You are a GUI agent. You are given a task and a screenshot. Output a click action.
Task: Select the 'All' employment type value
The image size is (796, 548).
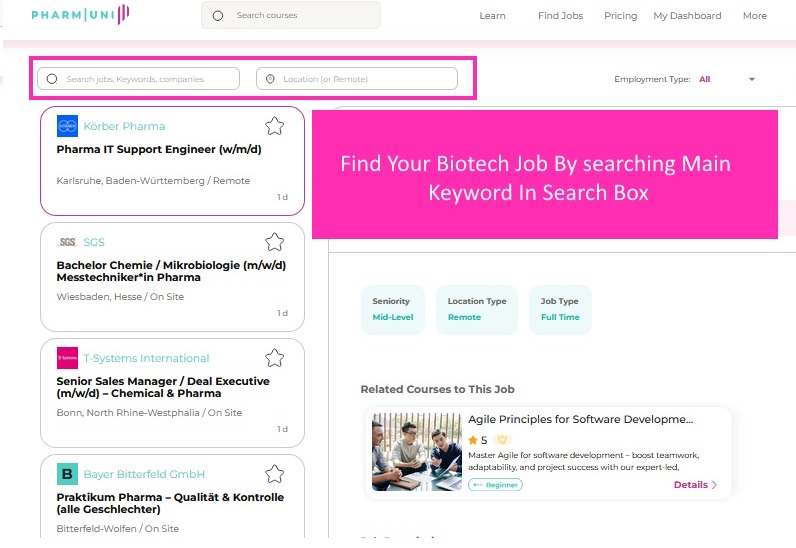pyautogui.click(x=705, y=79)
